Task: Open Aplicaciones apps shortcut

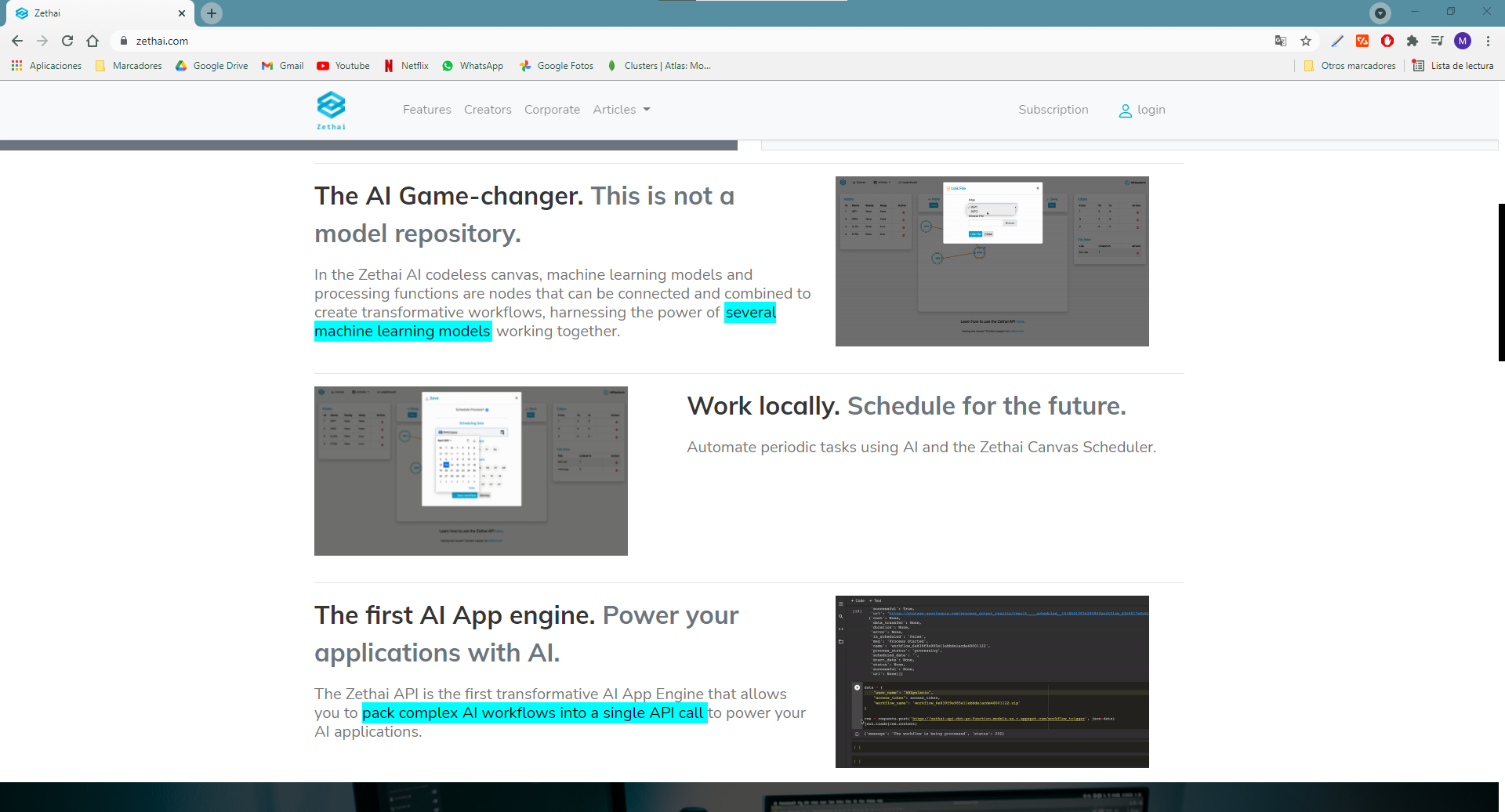Action: [46, 66]
